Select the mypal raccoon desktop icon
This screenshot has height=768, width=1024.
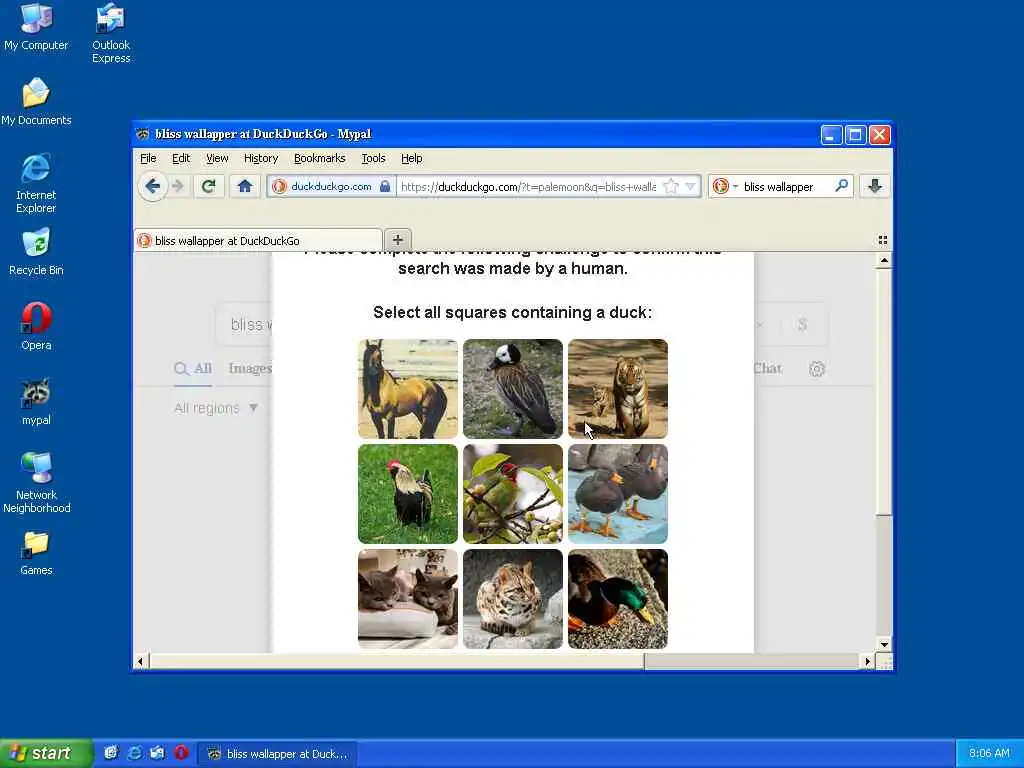tap(36, 402)
